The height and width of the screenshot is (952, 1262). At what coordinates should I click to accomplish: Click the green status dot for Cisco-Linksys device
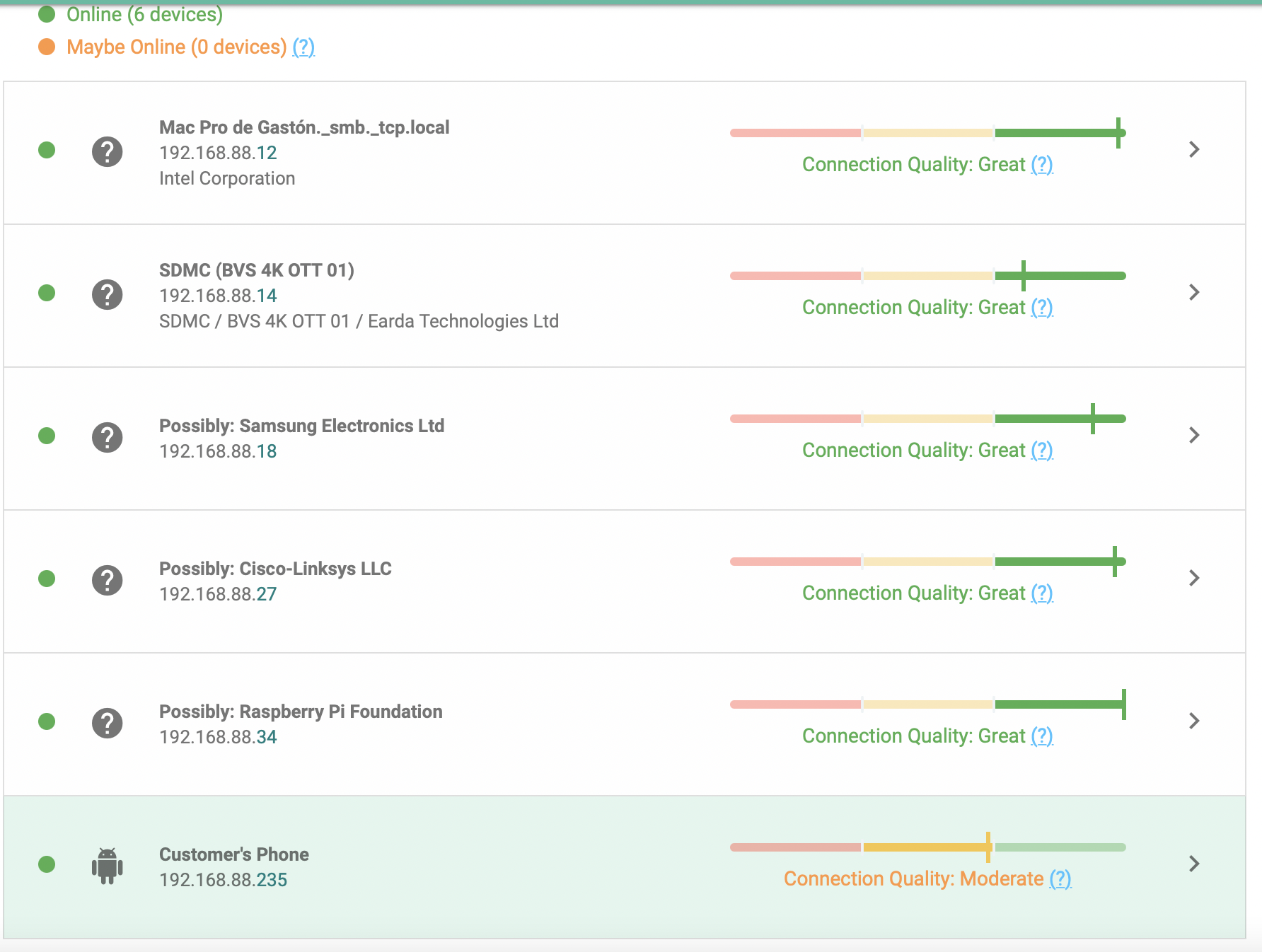coord(47,579)
